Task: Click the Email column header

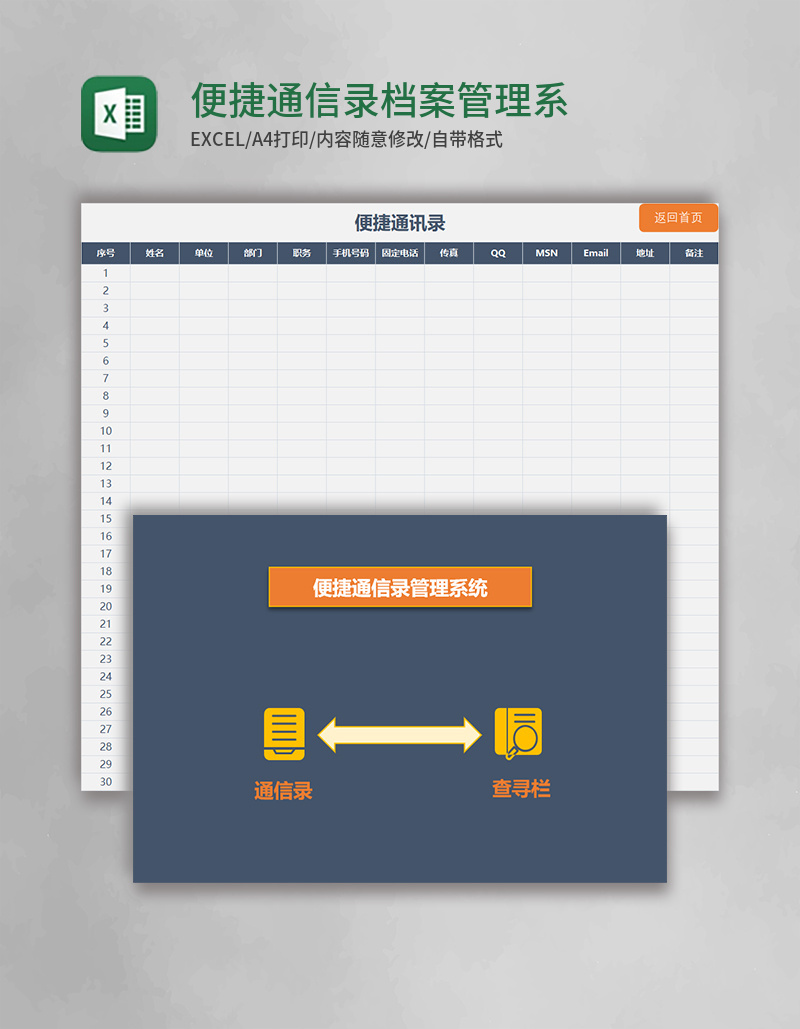Action: click(595, 253)
